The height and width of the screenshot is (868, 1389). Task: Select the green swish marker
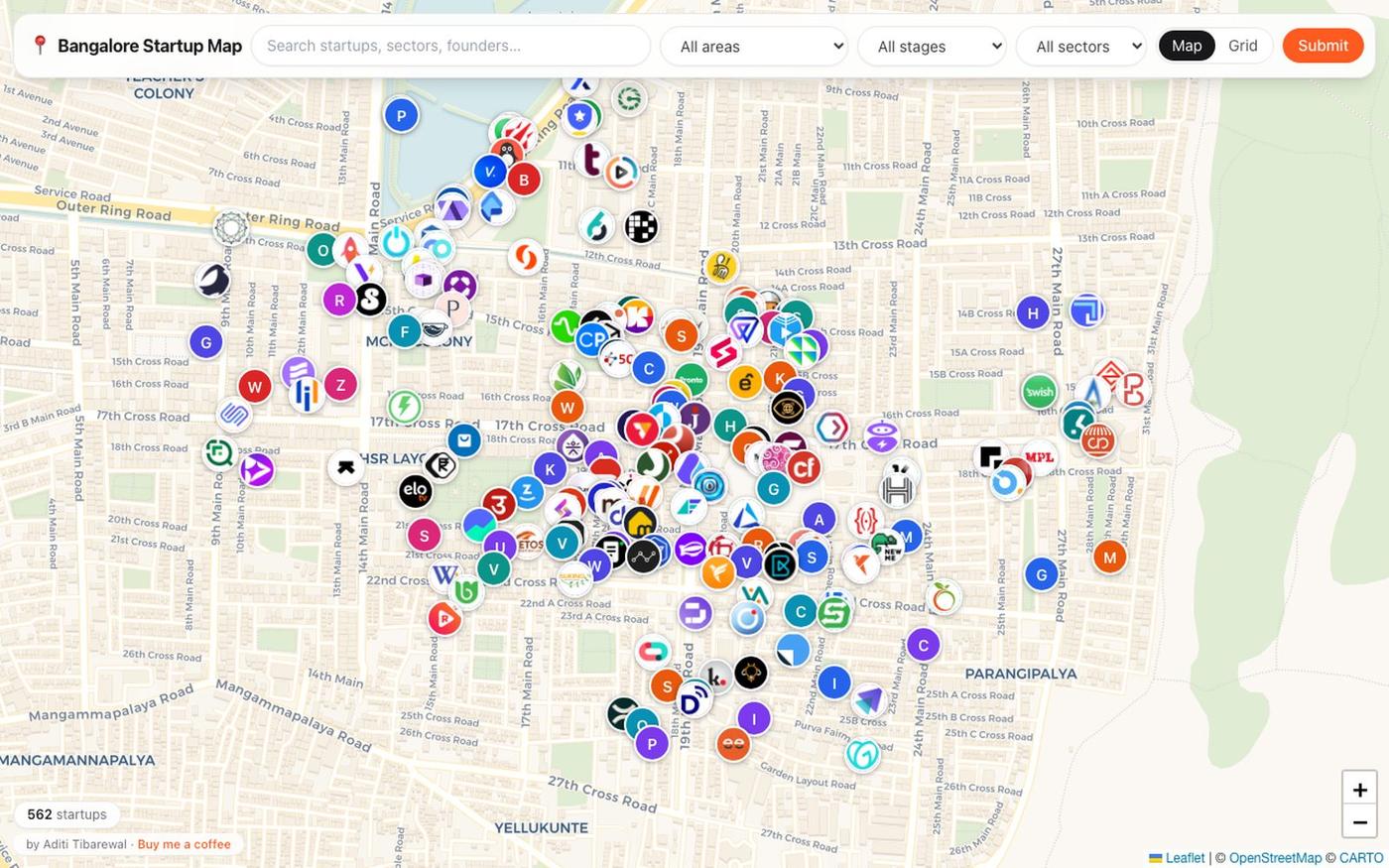point(1040,391)
